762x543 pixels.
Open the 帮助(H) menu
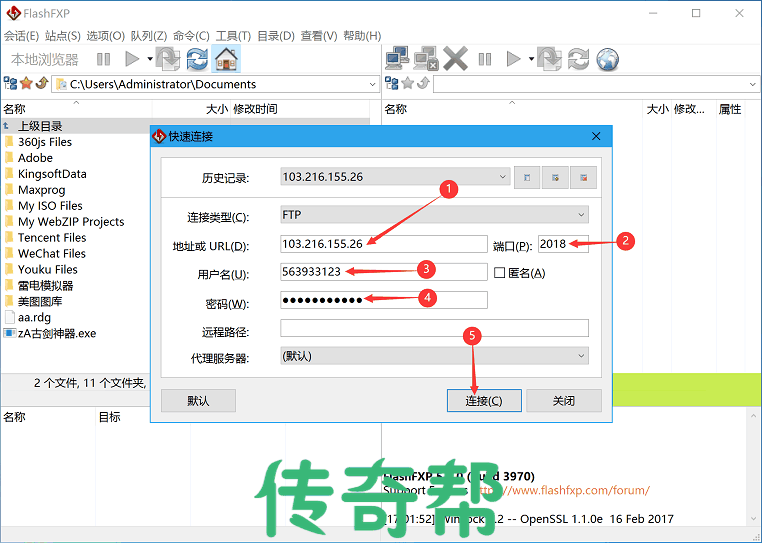pos(362,36)
